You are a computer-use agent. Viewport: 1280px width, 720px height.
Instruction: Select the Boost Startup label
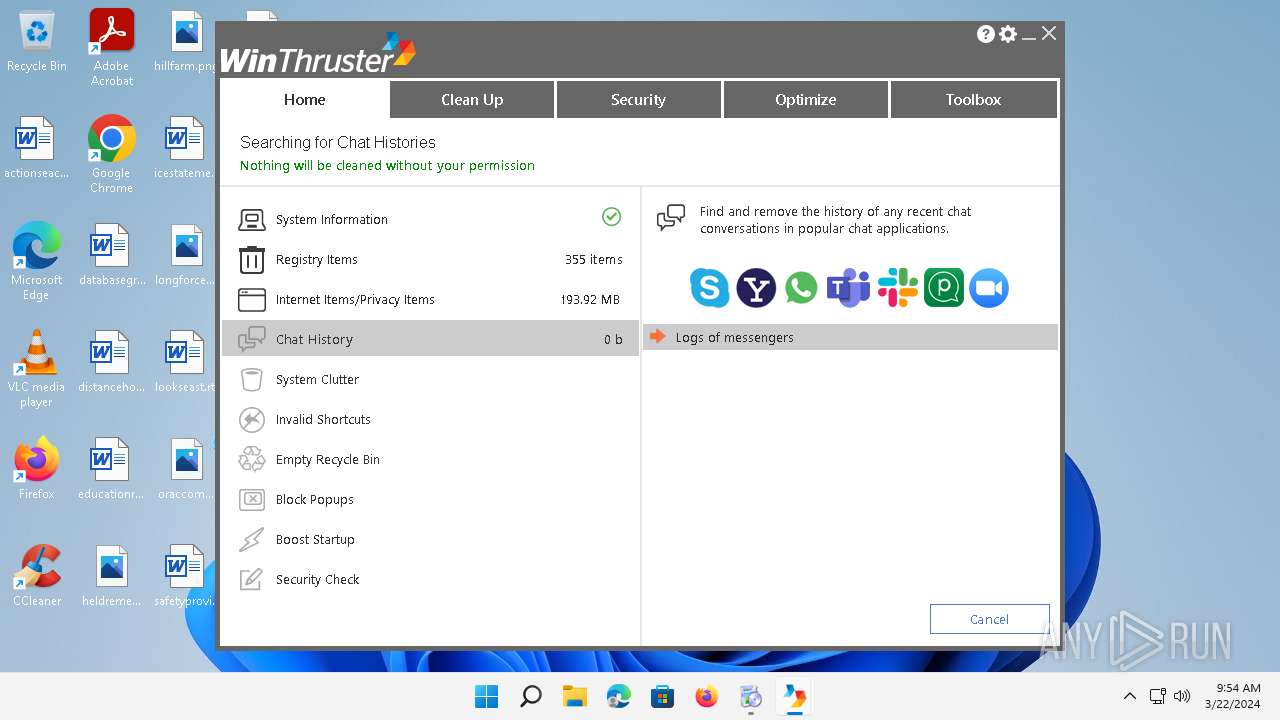pos(315,540)
